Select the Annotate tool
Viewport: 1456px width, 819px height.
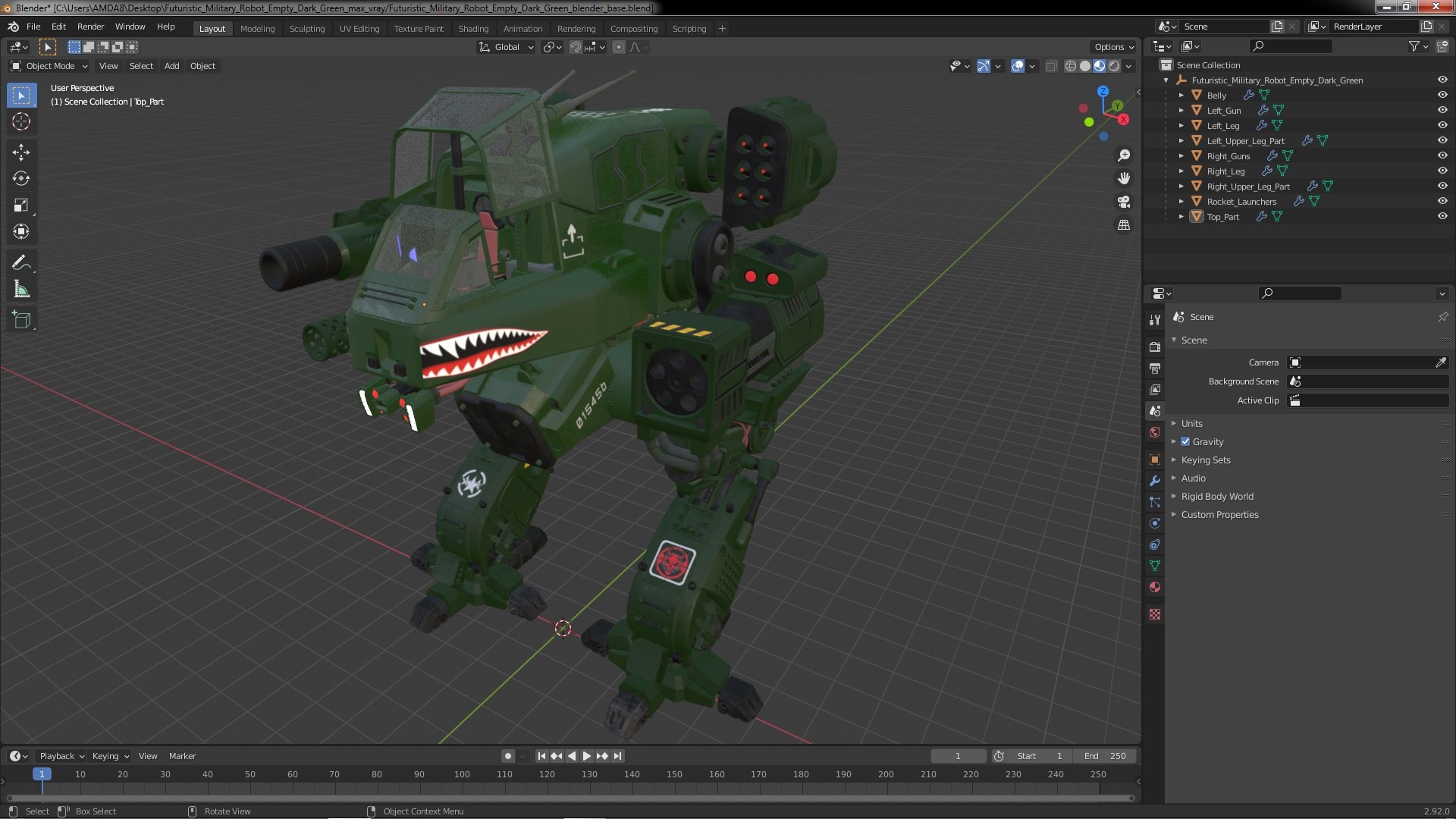click(x=21, y=263)
